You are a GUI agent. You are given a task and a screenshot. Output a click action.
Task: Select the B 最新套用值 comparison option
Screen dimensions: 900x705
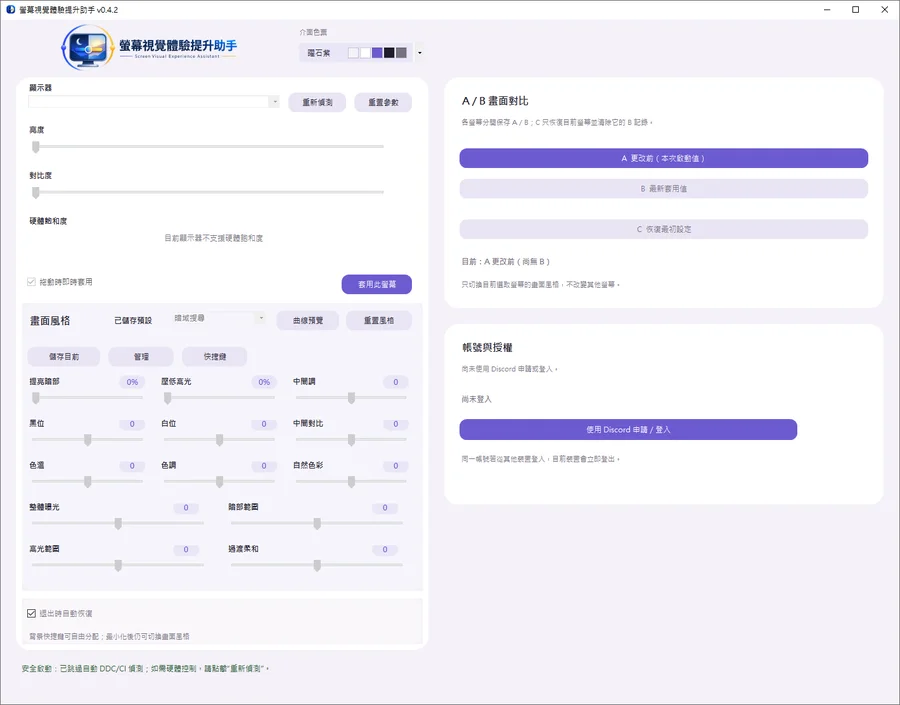pyautogui.click(x=664, y=189)
